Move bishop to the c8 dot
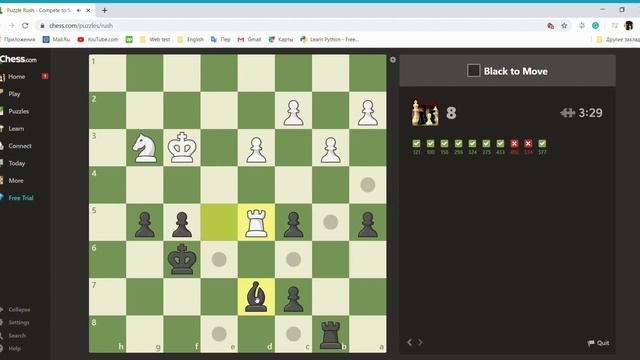The height and width of the screenshot is (360, 640). tap(293, 334)
